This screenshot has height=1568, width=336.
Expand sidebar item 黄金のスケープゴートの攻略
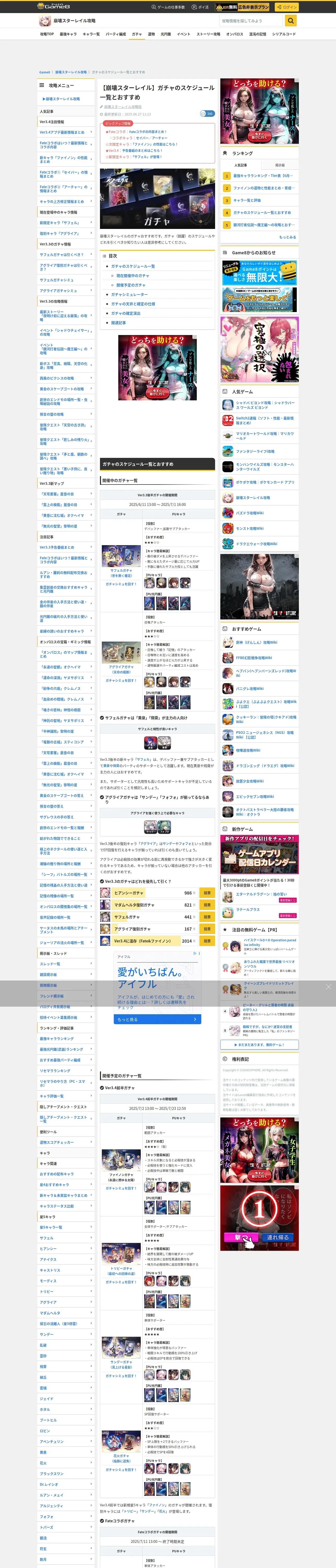pos(66,389)
